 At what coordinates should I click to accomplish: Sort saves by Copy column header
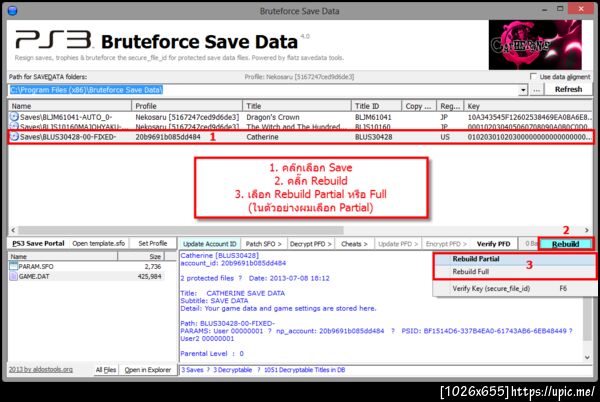419,106
